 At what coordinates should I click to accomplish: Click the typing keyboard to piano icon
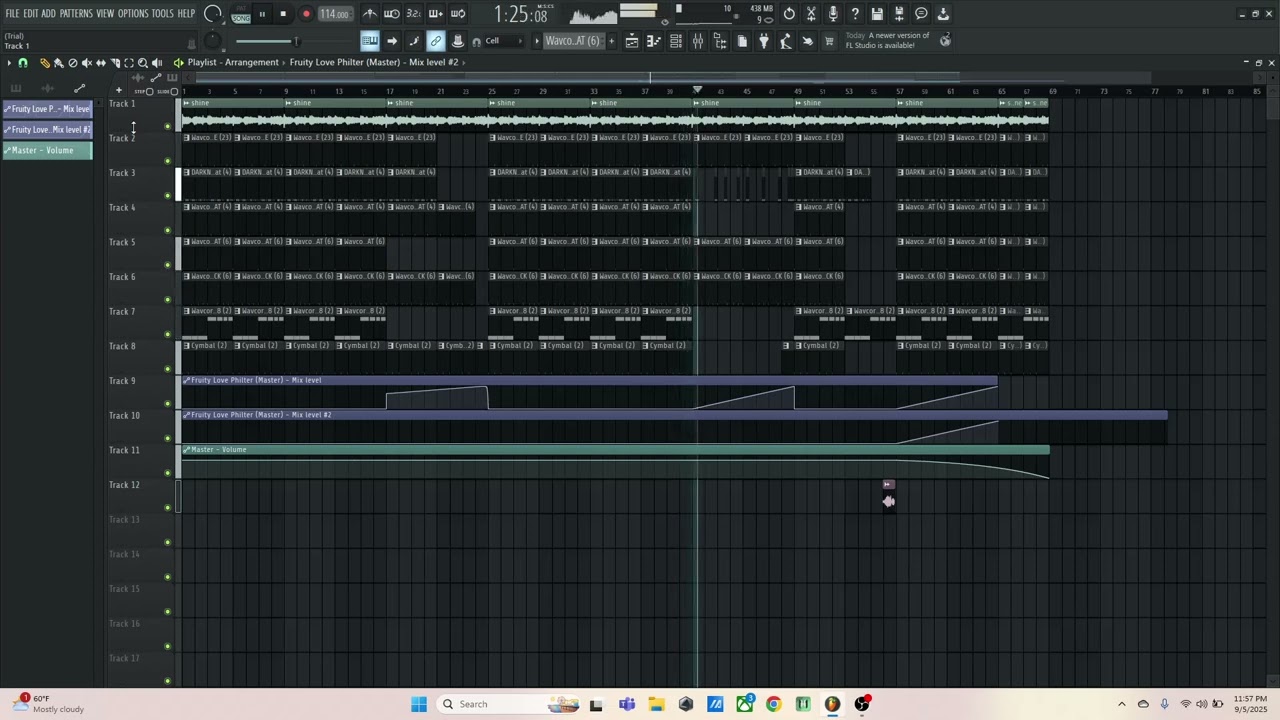(370, 41)
